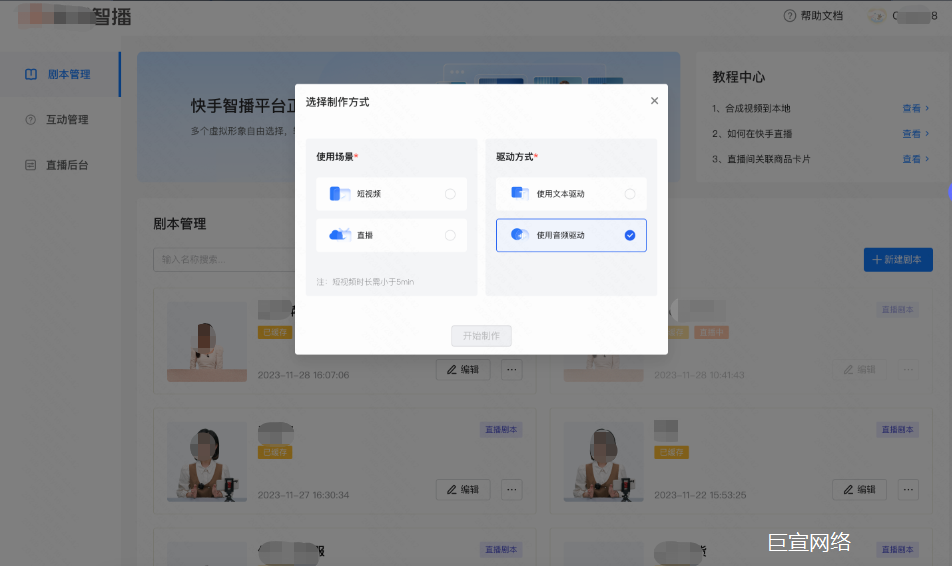Screen dimensions: 952x566
Task: Click the user avatar icon at top right
Action: click(877, 16)
